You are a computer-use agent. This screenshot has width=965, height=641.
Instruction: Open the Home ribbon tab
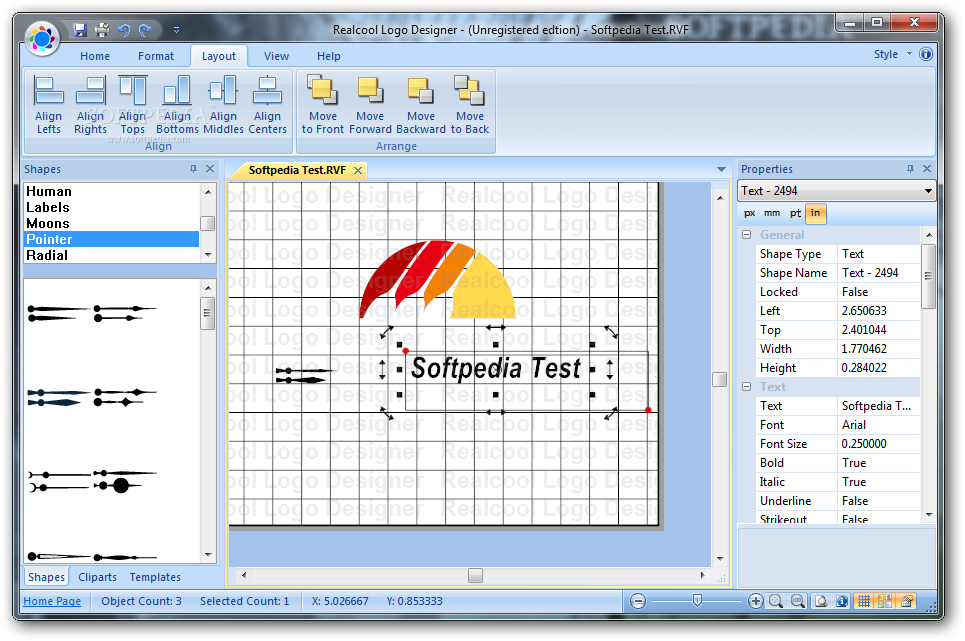click(95, 56)
